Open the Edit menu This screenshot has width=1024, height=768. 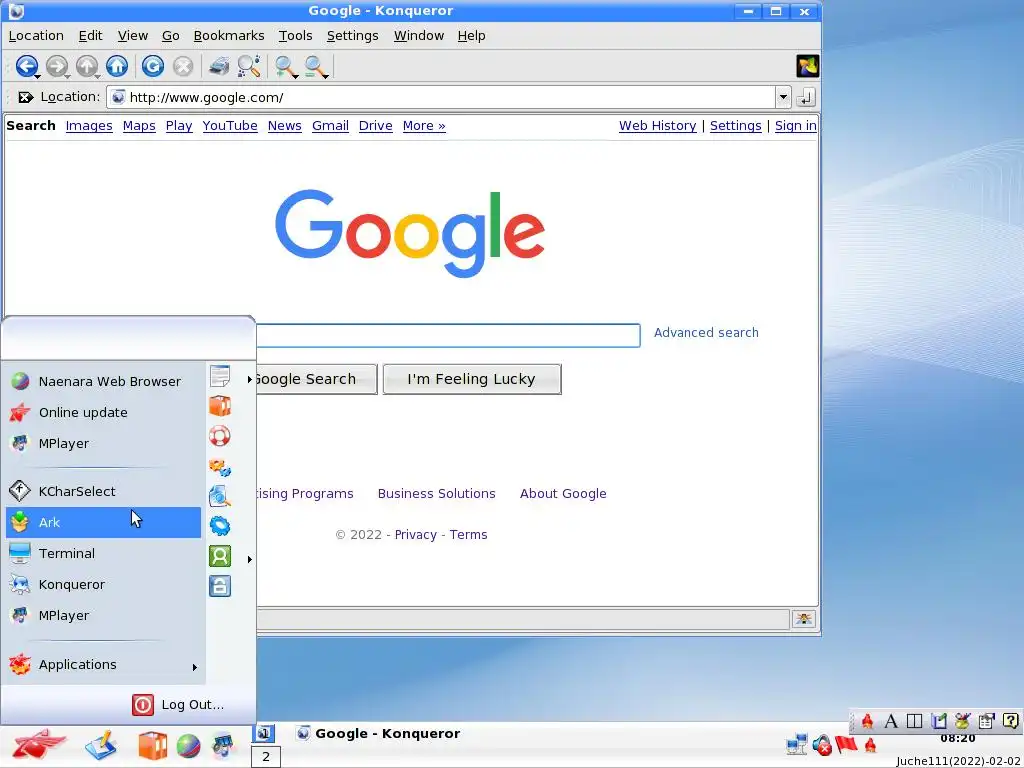coord(90,35)
